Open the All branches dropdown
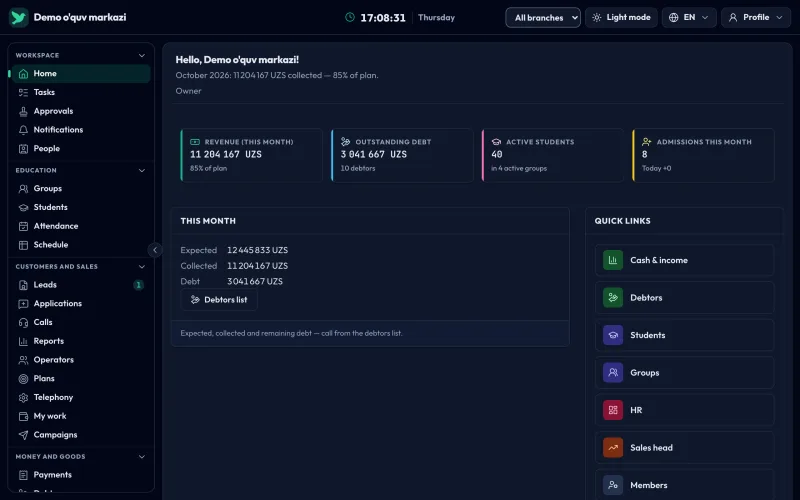 543,17
